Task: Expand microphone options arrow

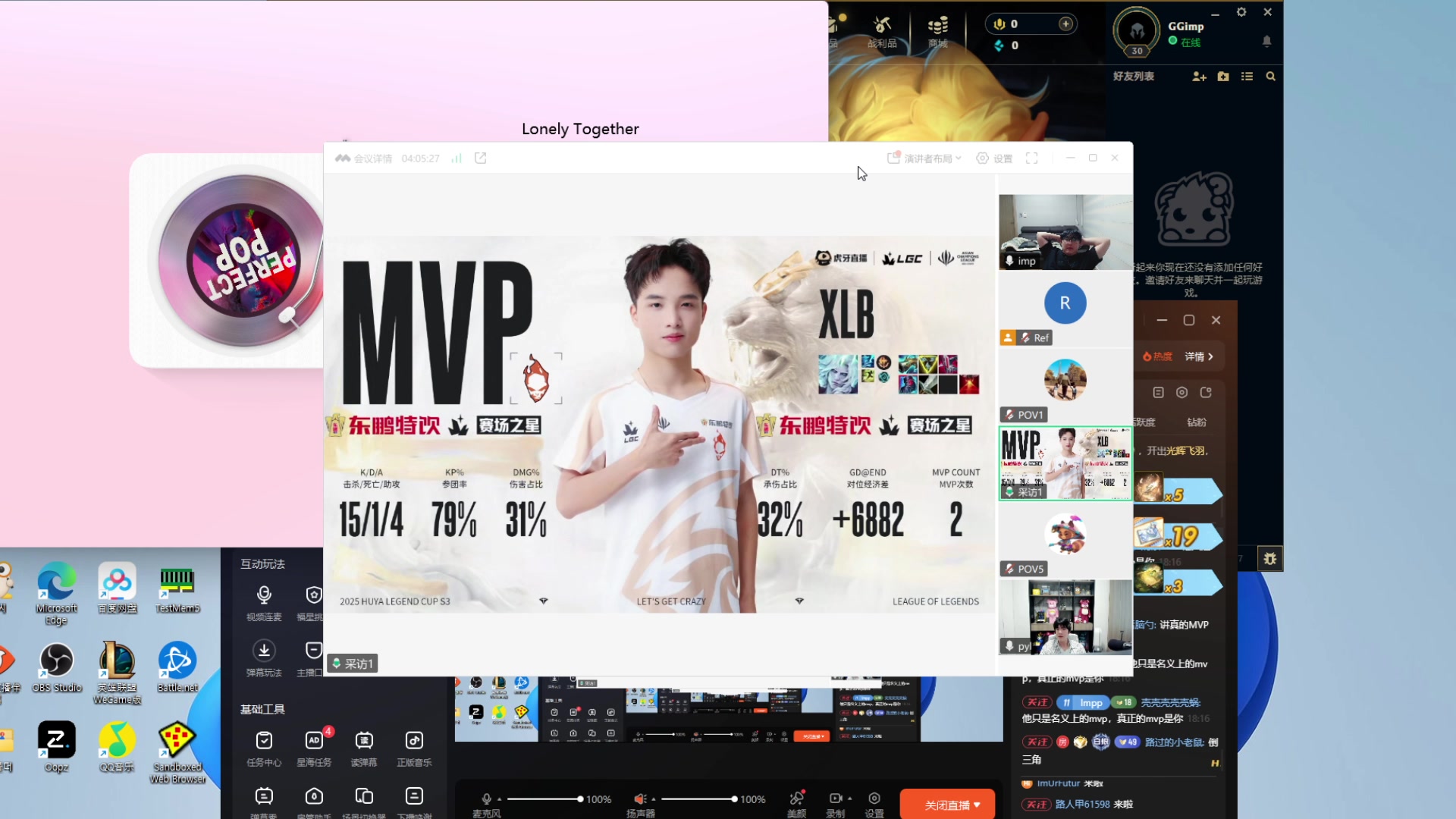Action: coord(500,799)
